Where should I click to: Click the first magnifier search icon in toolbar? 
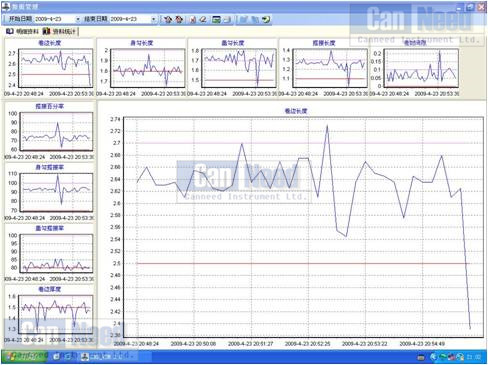tap(168, 19)
